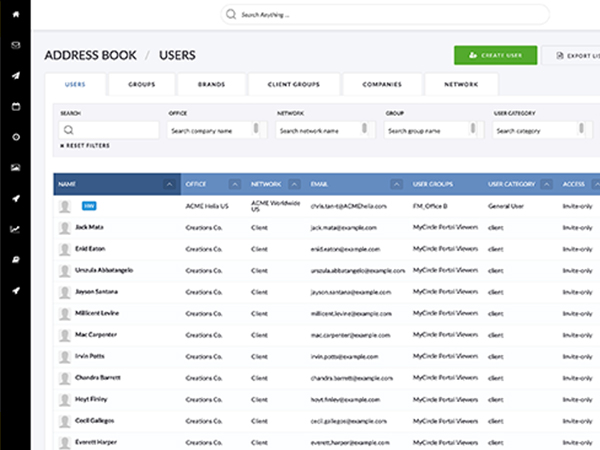Screen dimensions: 600x450
Task: Select the name 'Jayson Santana'
Action: point(96,291)
